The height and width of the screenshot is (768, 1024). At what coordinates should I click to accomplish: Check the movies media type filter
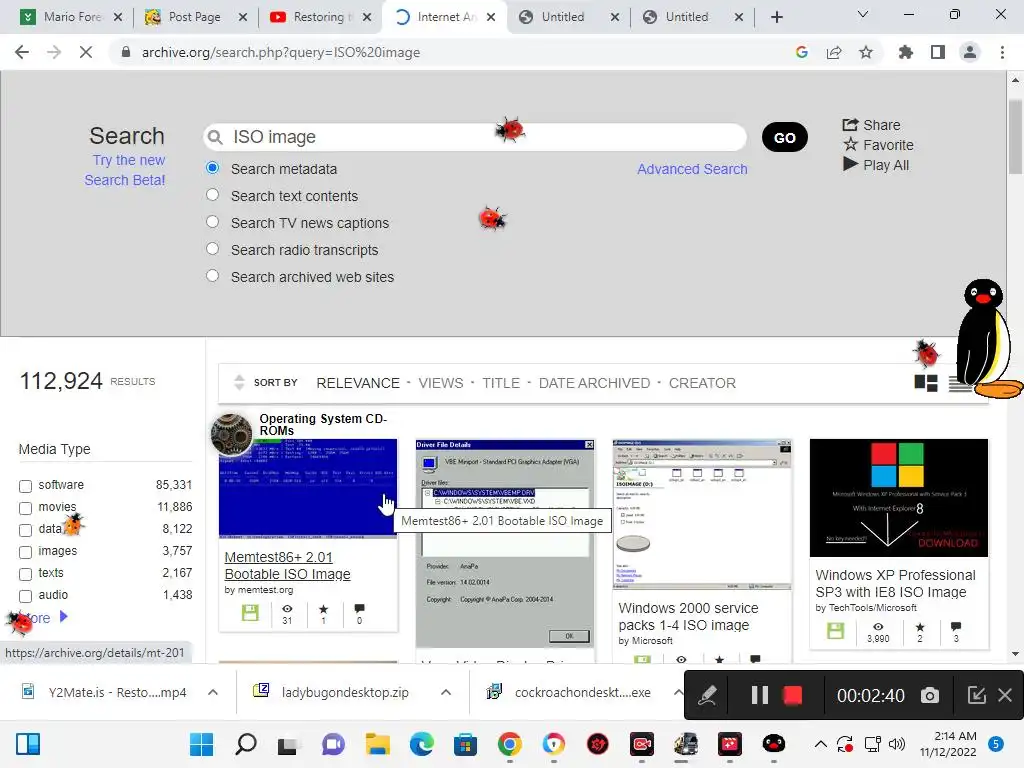[25, 508]
